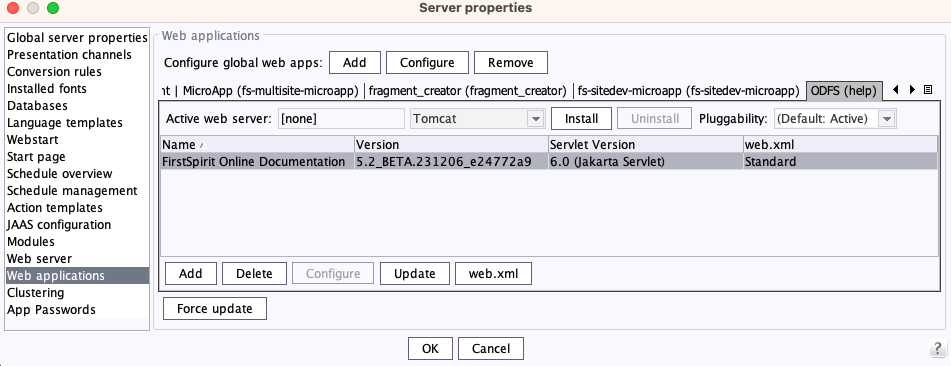The height and width of the screenshot is (366, 951).
Task: Click the Update button
Action: [x=415, y=274]
